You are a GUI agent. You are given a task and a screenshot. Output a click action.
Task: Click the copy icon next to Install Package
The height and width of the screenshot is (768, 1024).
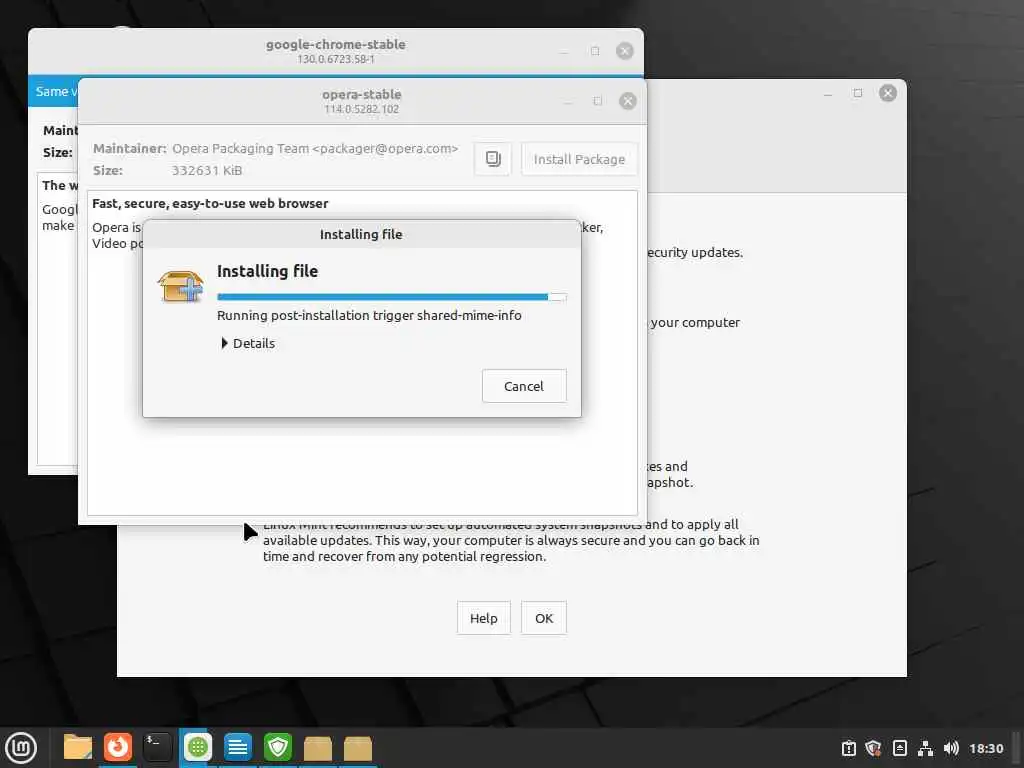coord(493,159)
